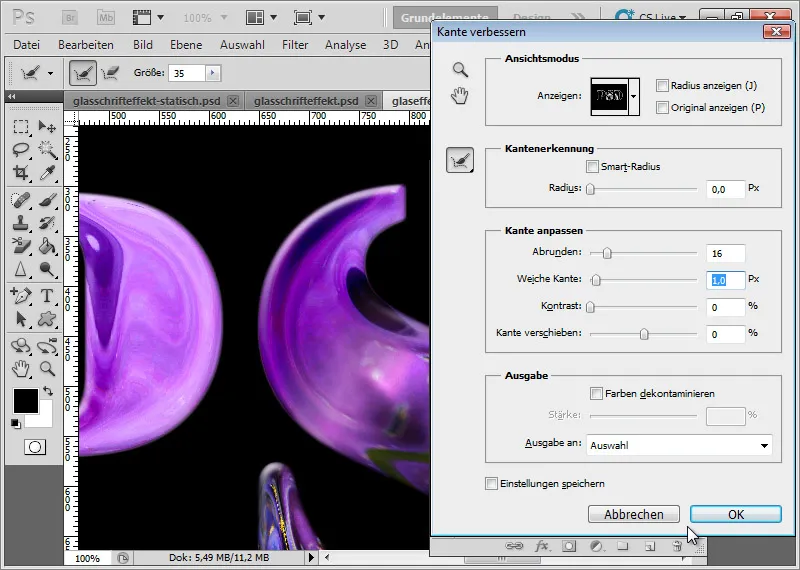800x570 pixels.
Task: Enable Radius anzeigen (J) checkbox
Action: click(x=662, y=86)
